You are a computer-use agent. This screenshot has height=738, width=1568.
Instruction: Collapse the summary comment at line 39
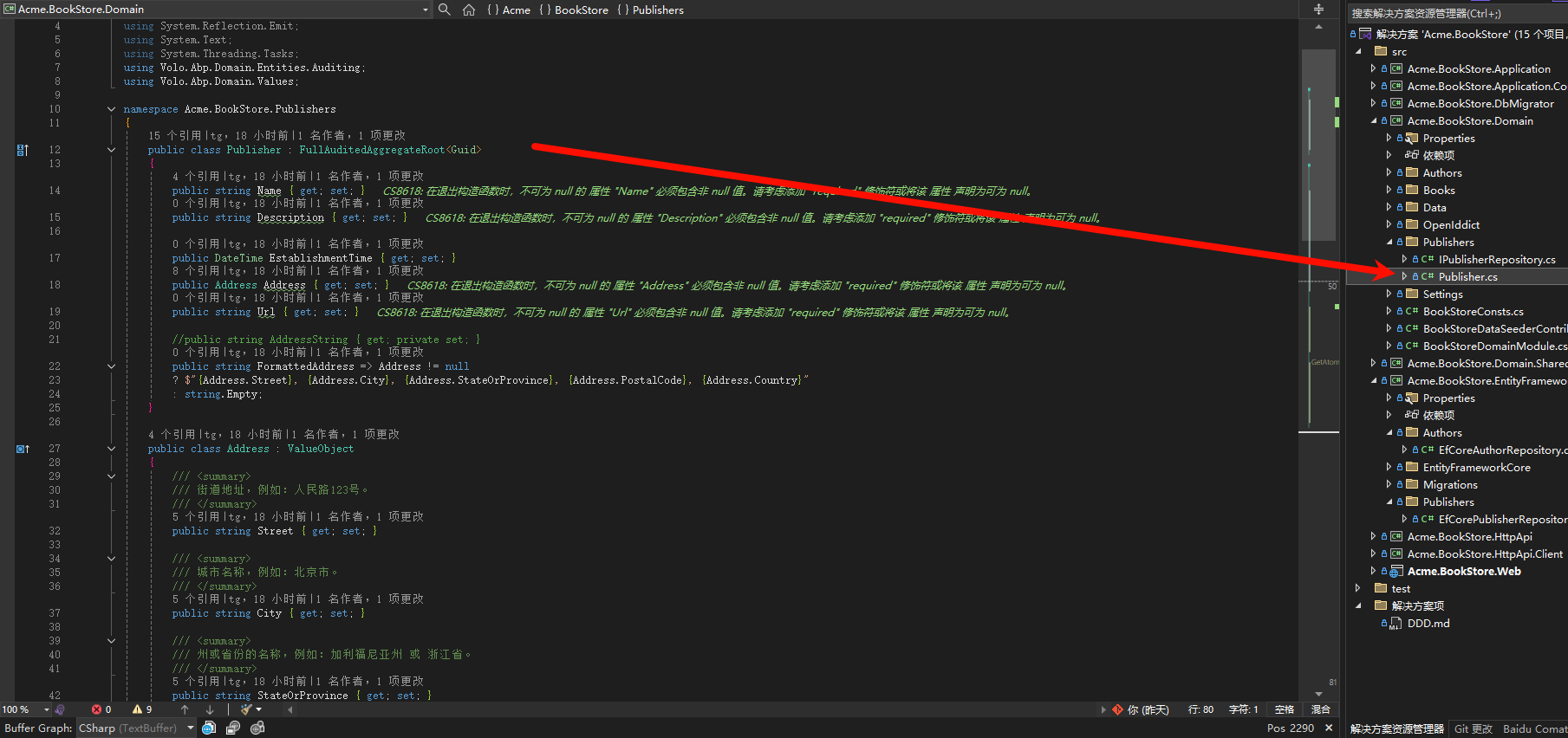(x=111, y=641)
